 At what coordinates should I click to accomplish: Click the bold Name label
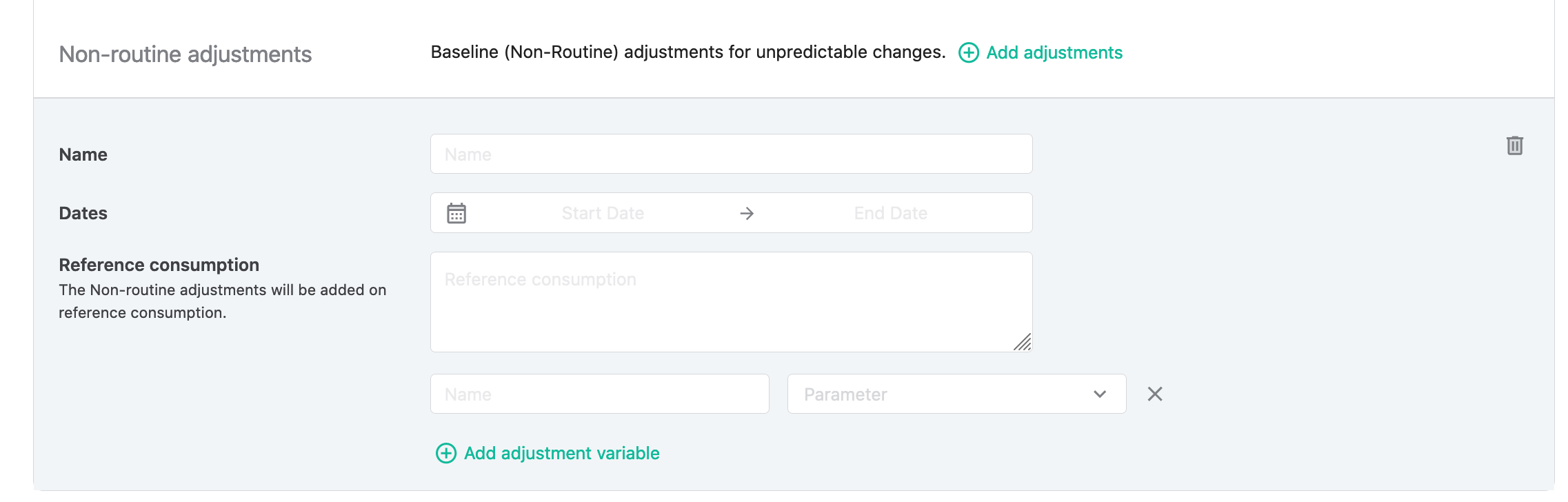83,154
